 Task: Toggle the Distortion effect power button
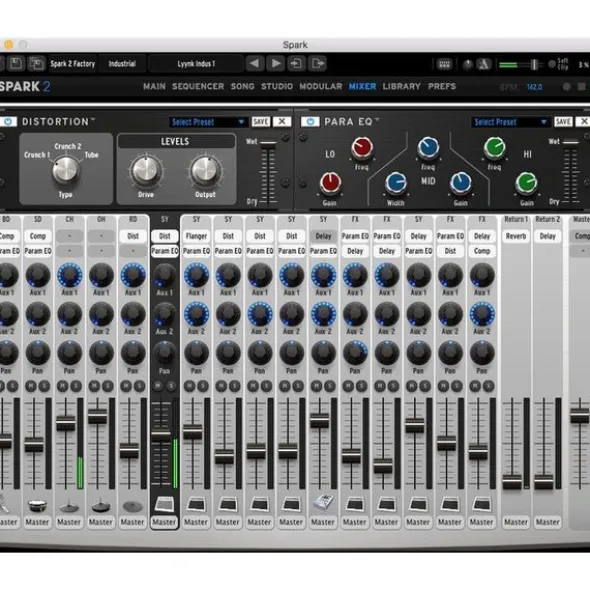pyautogui.click(x=8, y=121)
